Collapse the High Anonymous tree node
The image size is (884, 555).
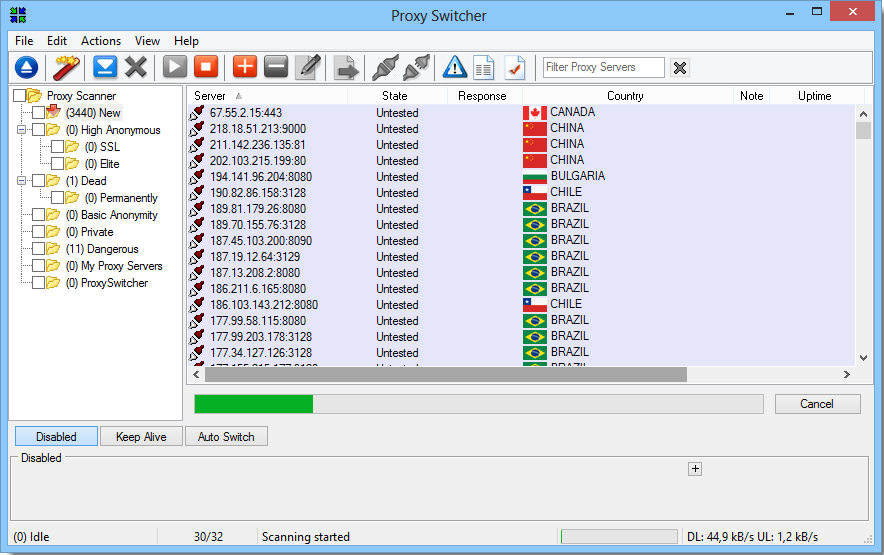[x=21, y=130]
